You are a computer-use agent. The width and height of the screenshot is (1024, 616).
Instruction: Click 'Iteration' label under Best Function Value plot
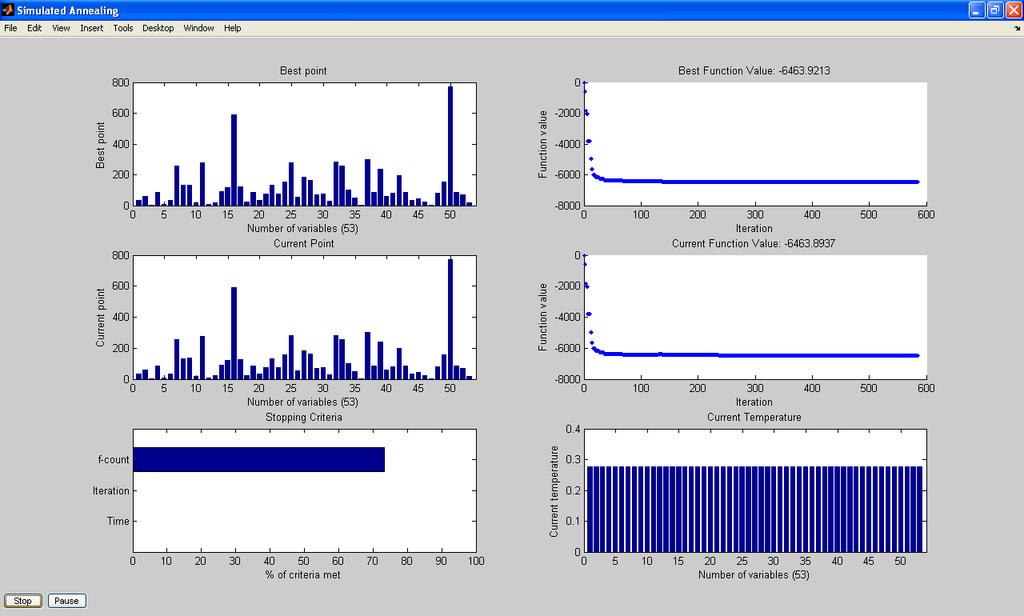click(754, 229)
